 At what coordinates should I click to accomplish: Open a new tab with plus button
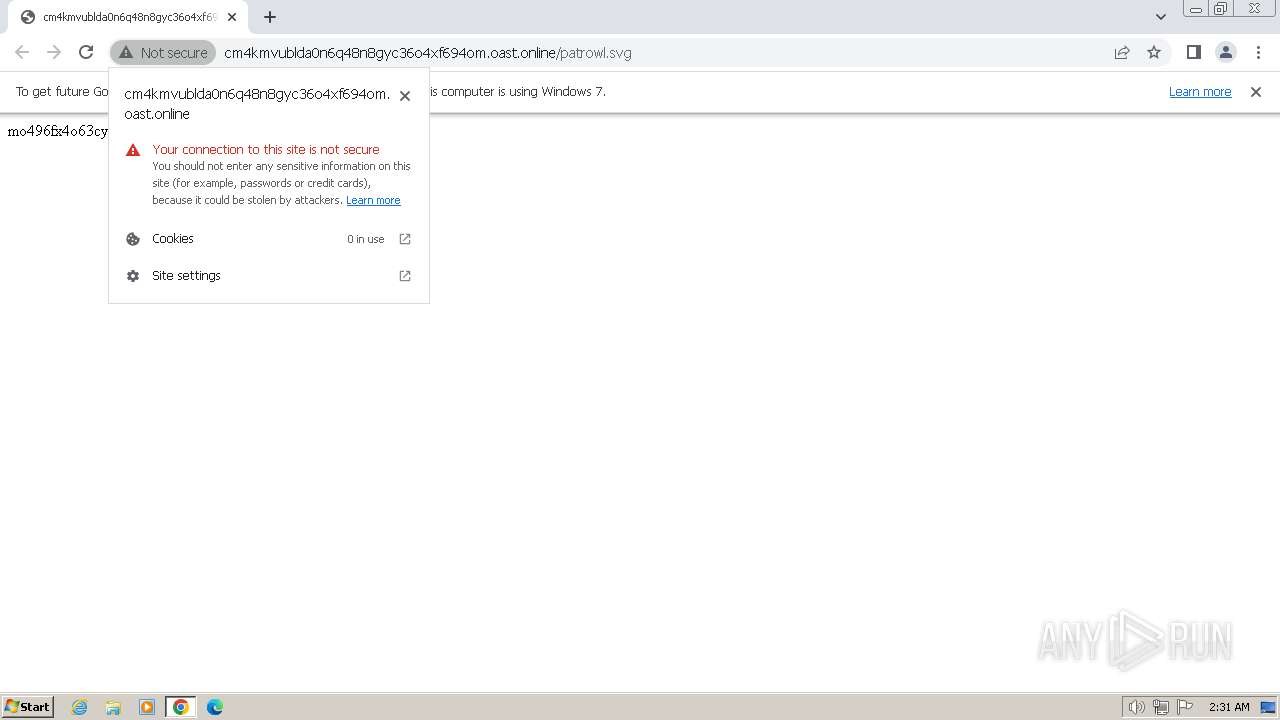tap(270, 17)
